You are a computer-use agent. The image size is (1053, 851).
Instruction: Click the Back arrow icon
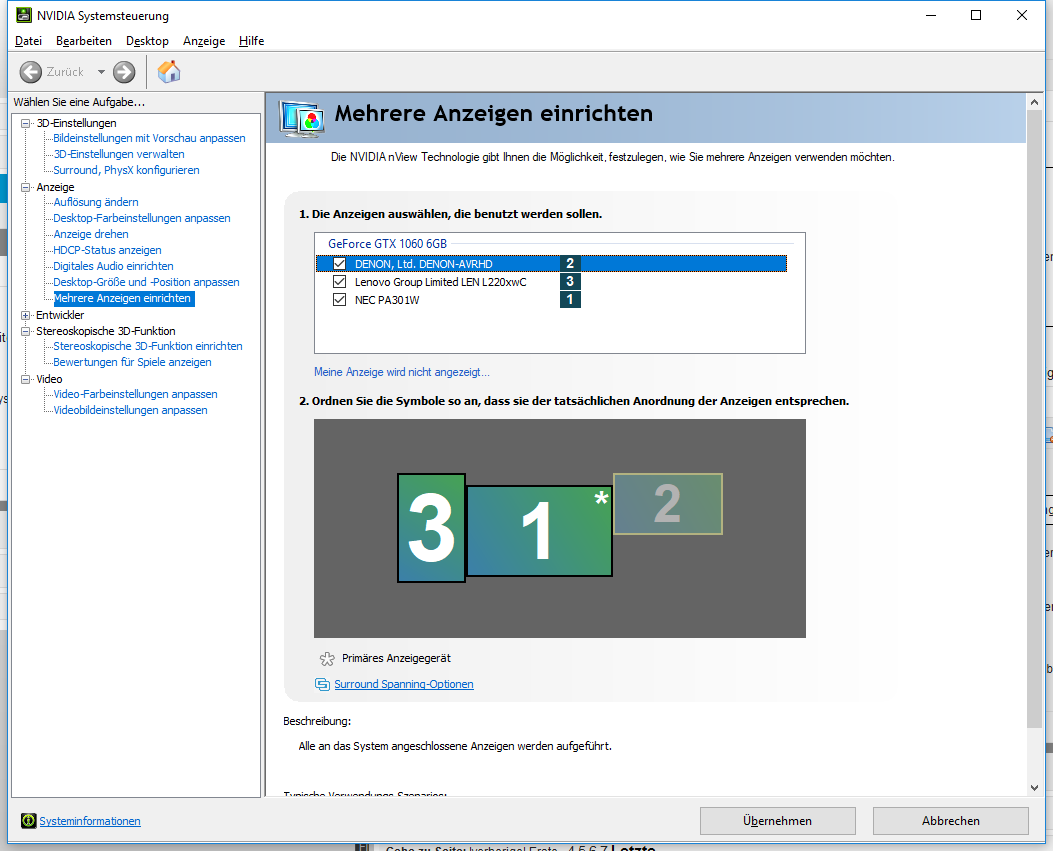point(31,72)
